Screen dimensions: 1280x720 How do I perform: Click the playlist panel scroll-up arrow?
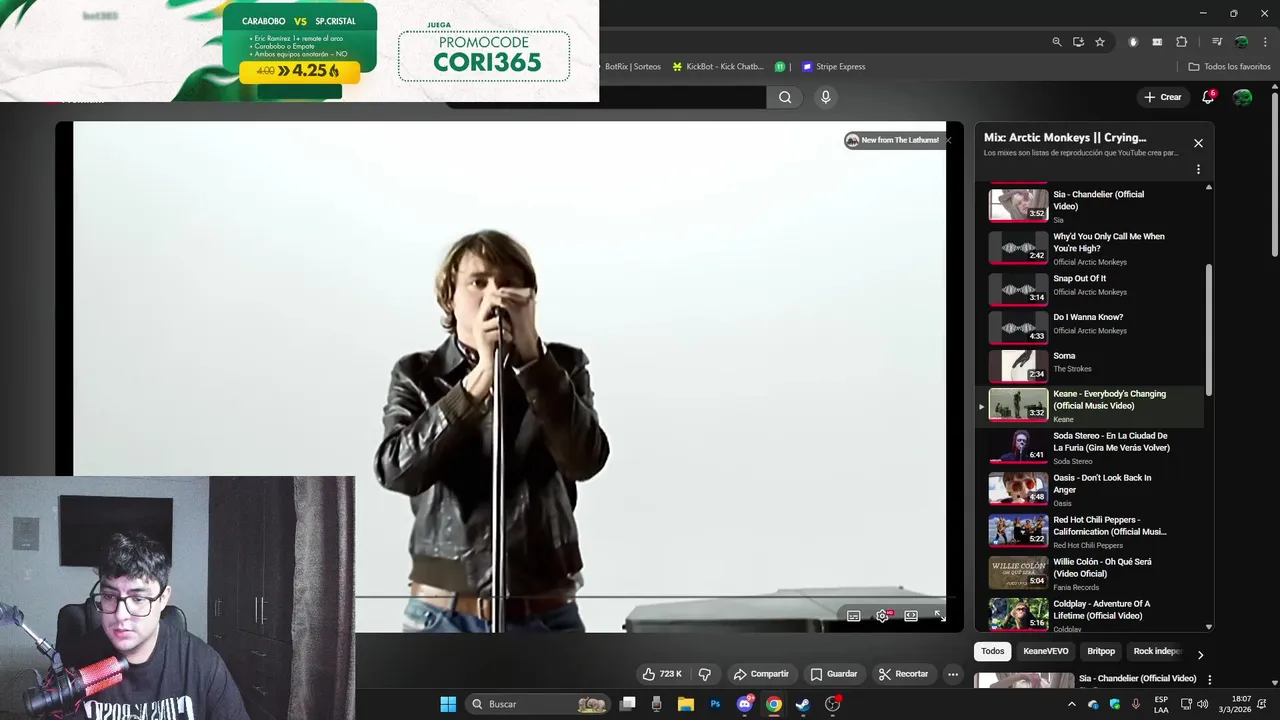tap(1209, 187)
